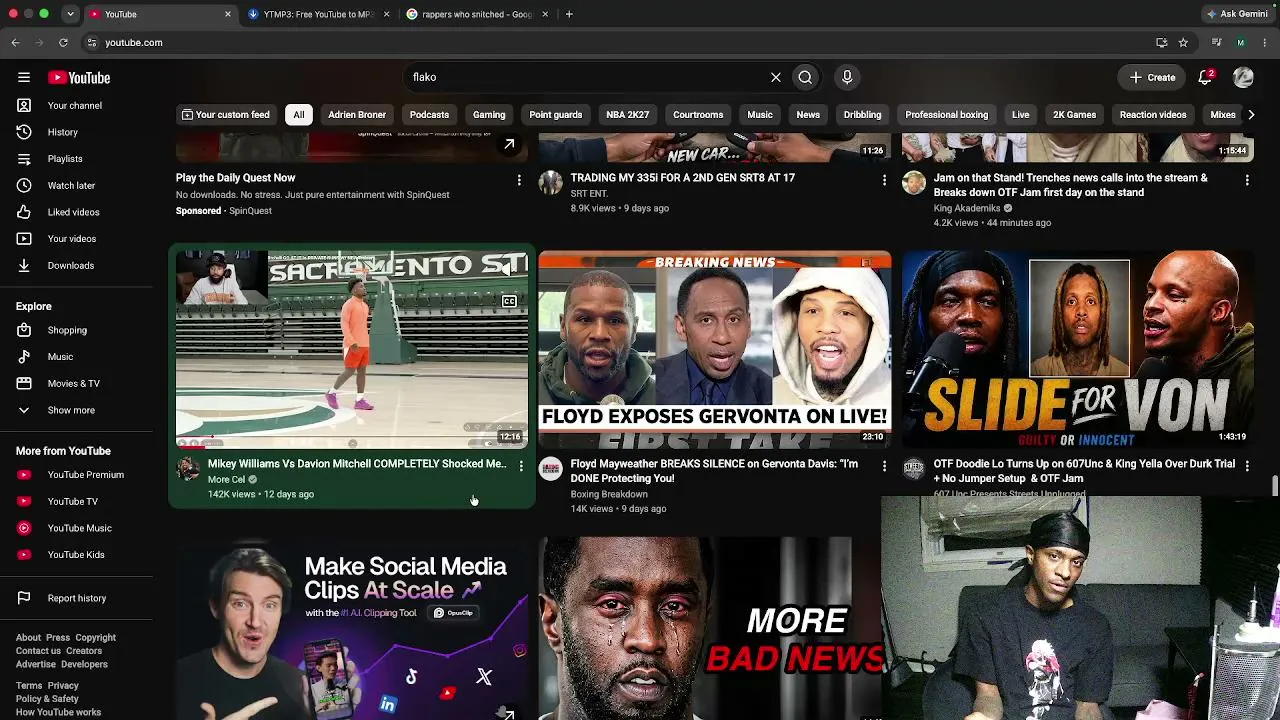This screenshot has height=720, width=1280.
Task: Open the Chrome tab search dropdown
Action: 70,14
